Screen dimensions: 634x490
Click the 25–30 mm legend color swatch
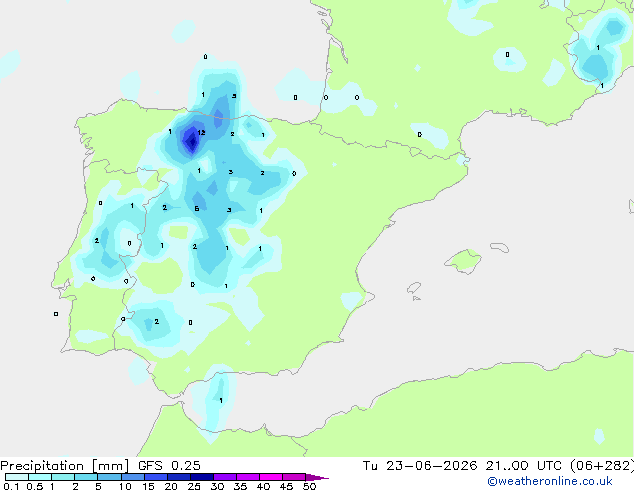pyautogui.click(x=202, y=477)
